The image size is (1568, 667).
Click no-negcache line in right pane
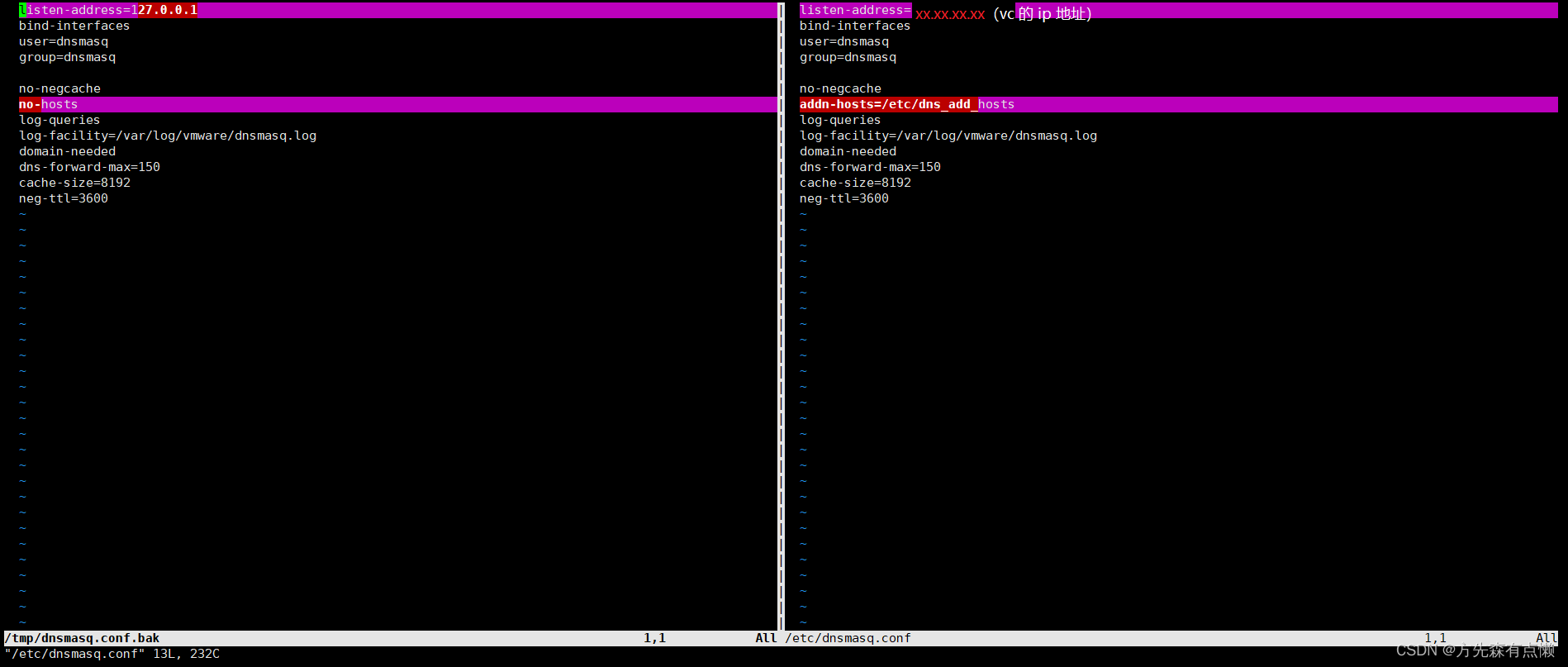pyautogui.click(x=841, y=88)
